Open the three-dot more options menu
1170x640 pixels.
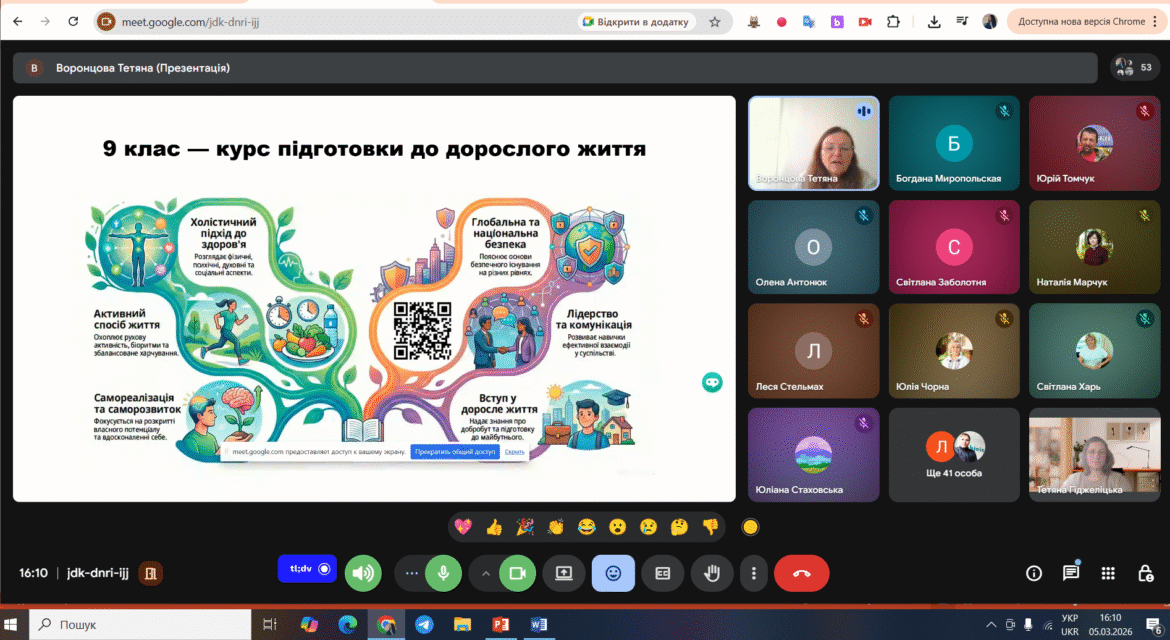coord(754,573)
